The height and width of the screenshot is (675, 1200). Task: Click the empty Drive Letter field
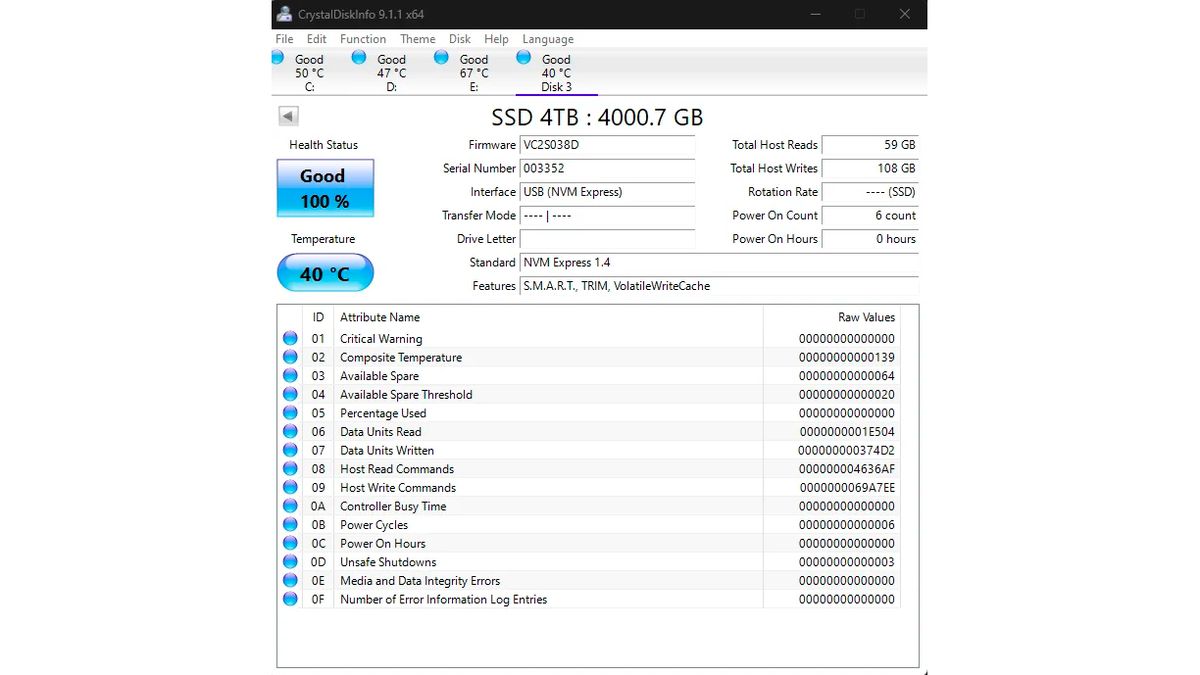(607, 239)
